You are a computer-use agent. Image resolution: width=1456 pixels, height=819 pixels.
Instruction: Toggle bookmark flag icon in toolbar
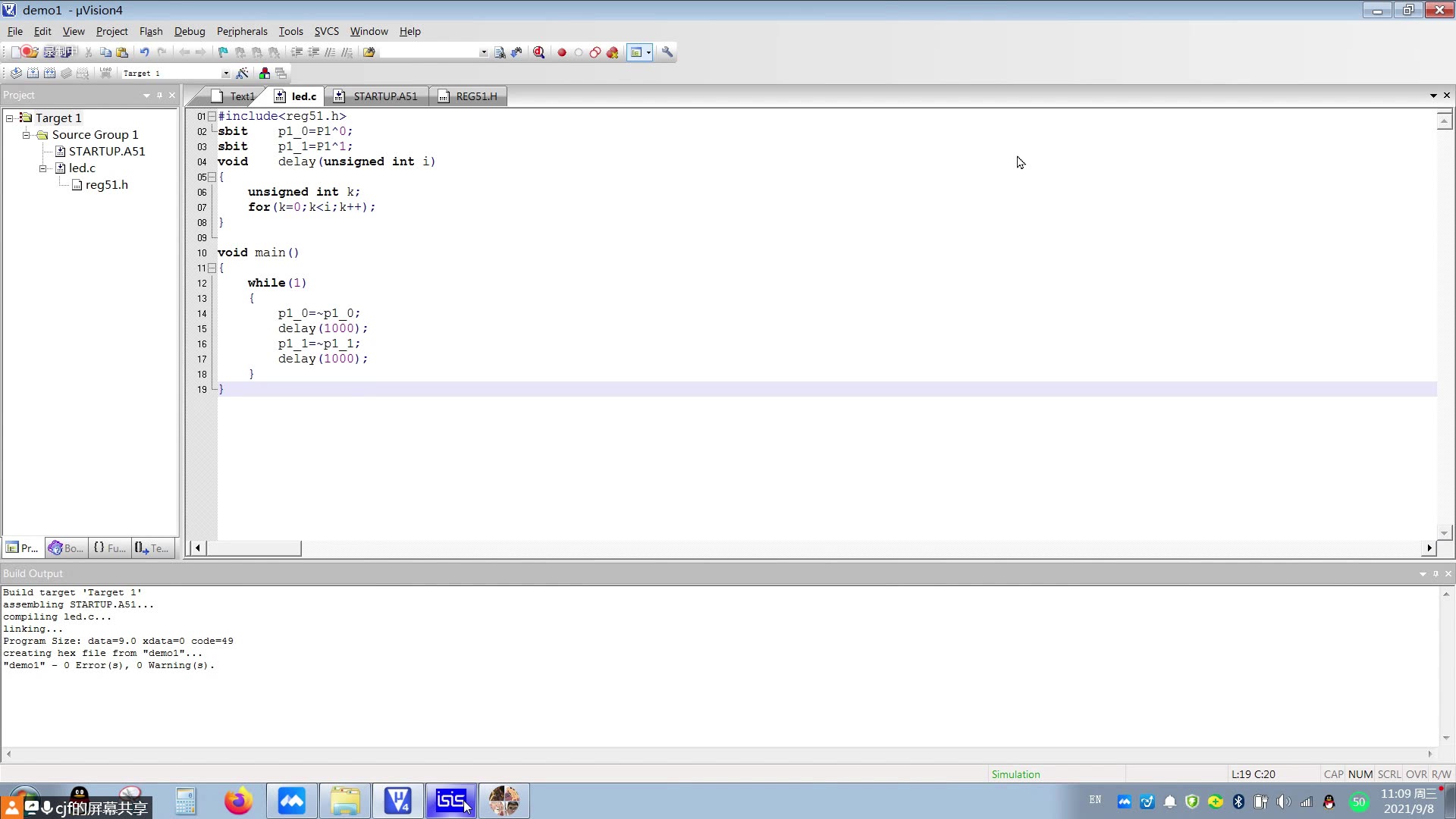pos(223,52)
